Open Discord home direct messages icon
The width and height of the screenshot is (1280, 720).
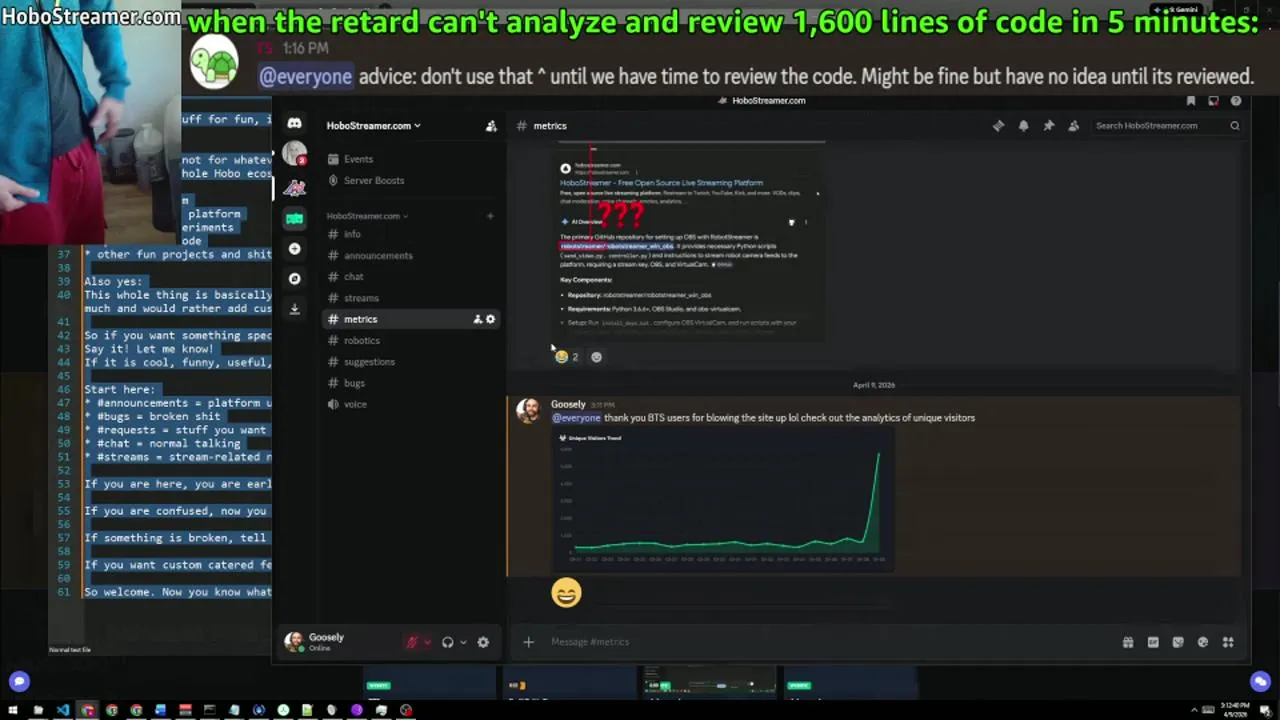pos(294,124)
